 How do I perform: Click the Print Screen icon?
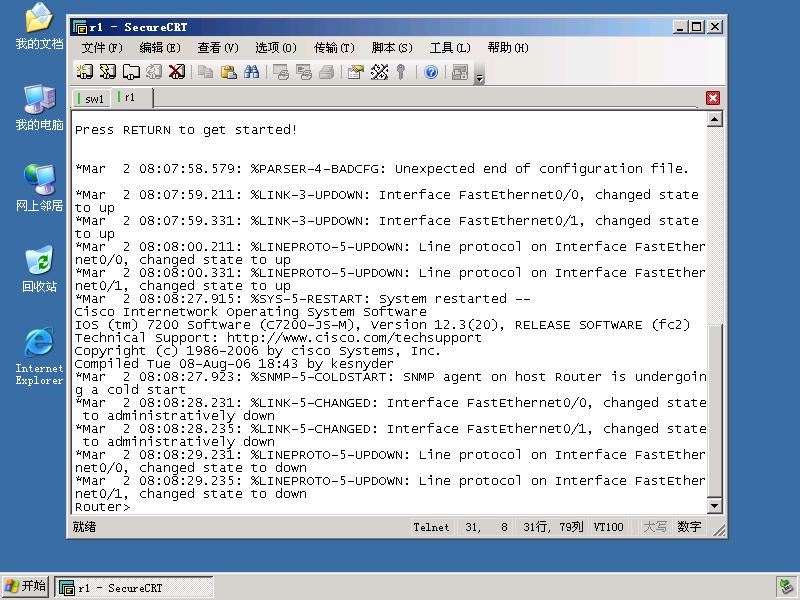(x=281, y=72)
